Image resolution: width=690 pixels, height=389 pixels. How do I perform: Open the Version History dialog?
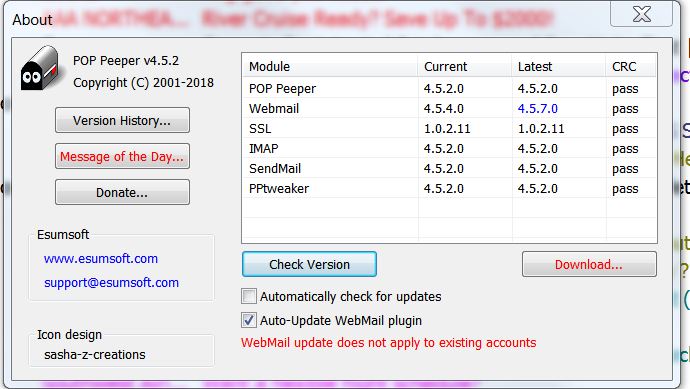122,120
